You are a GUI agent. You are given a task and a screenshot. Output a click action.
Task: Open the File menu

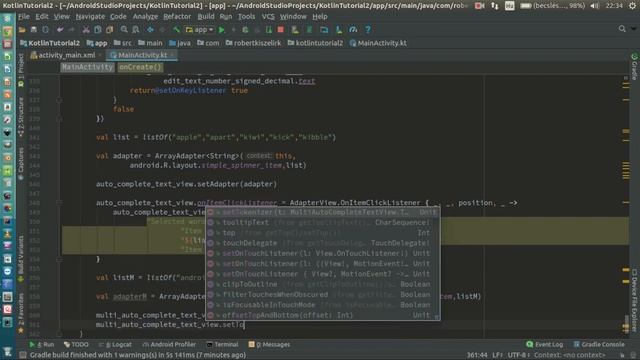coord(24,16)
